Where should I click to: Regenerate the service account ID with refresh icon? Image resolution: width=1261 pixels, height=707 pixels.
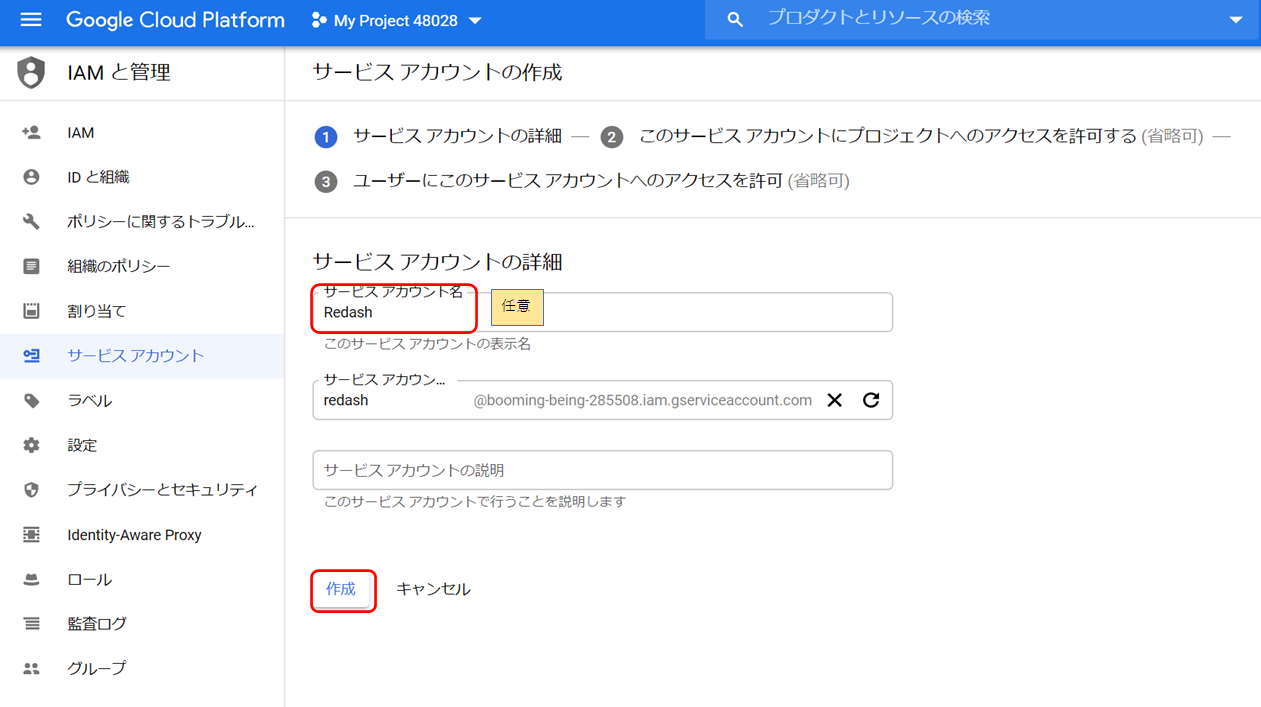pyautogui.click(x=870, y=399)
